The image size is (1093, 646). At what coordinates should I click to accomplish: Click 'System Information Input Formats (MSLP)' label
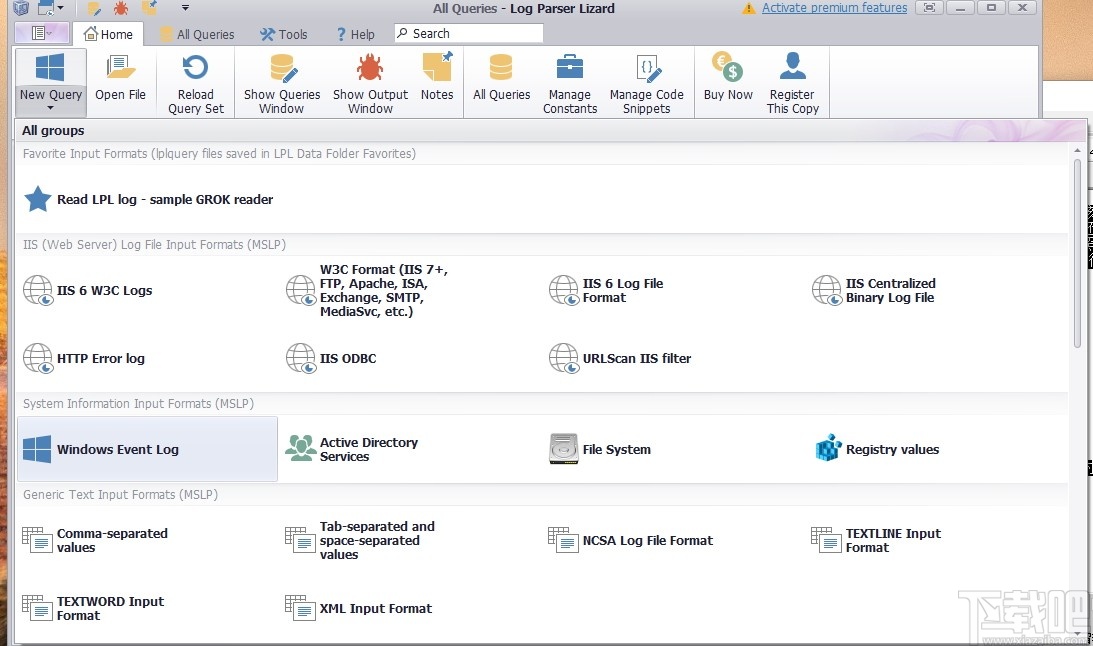pyautogui.click(x=138, y=403)
